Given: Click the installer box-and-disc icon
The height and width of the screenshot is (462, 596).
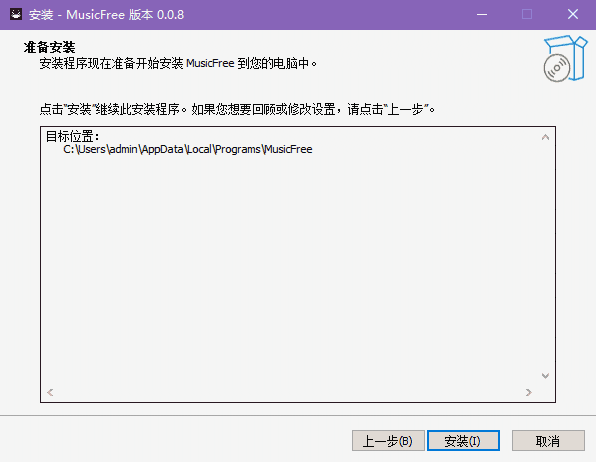Looking at the screenshot, I should 565,58.
